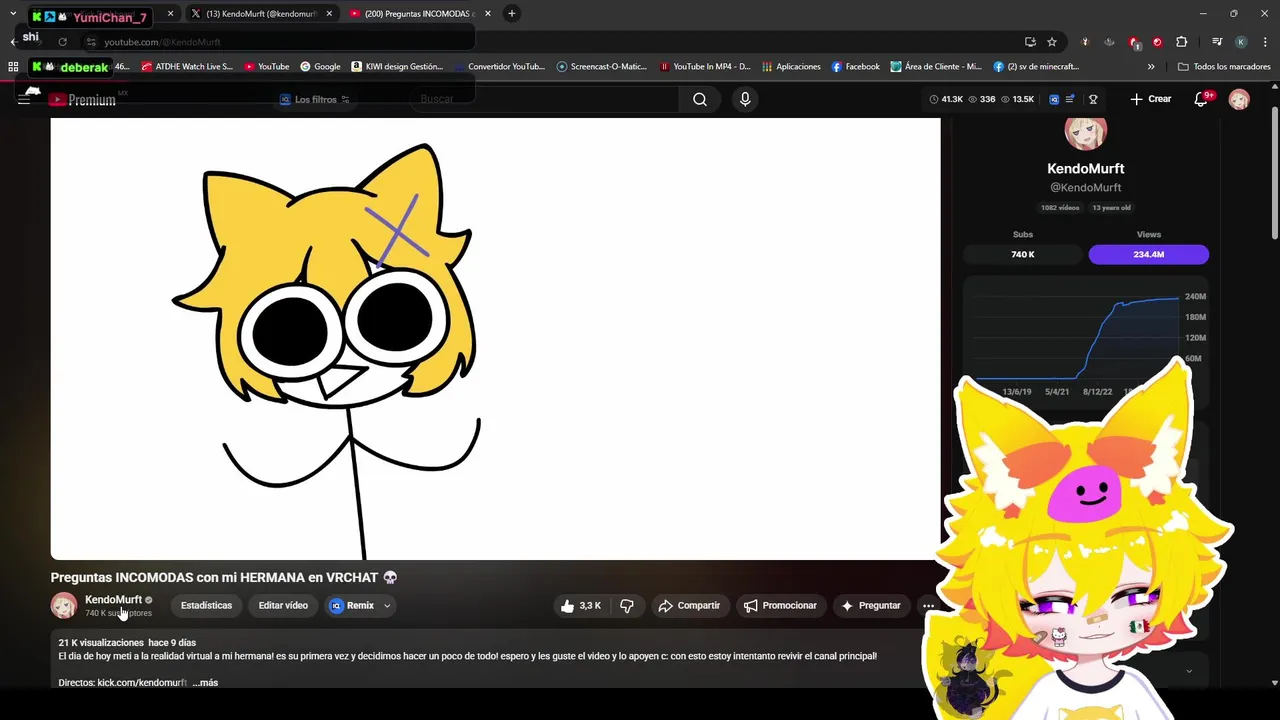Click the @KendoMurft handle in sidebar
The width and height of the screenshot is (1280, 720).
(x=1085, y=187)
